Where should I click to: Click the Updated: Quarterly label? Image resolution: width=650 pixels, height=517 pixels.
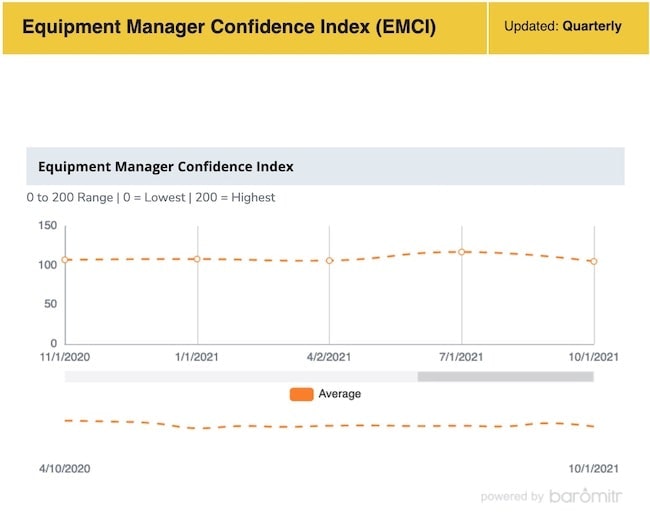(x=562, y=27)
